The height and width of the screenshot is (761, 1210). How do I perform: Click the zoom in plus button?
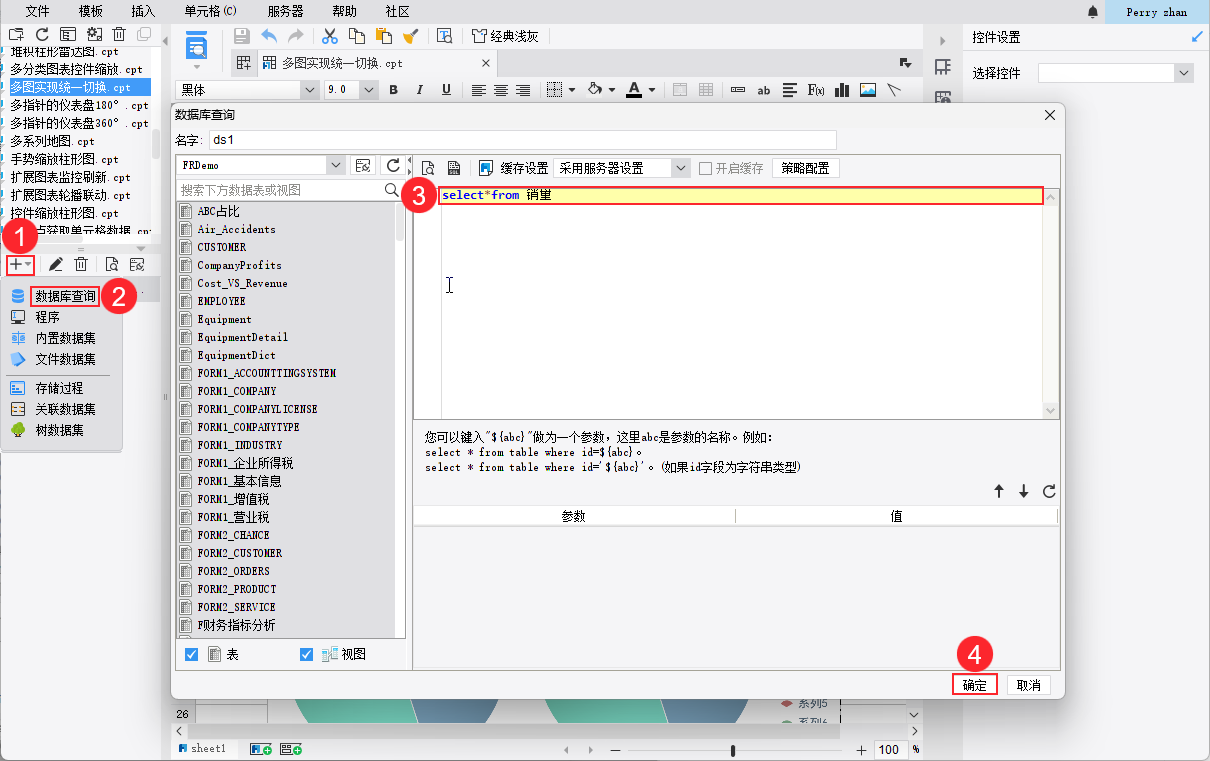point(862,750)
